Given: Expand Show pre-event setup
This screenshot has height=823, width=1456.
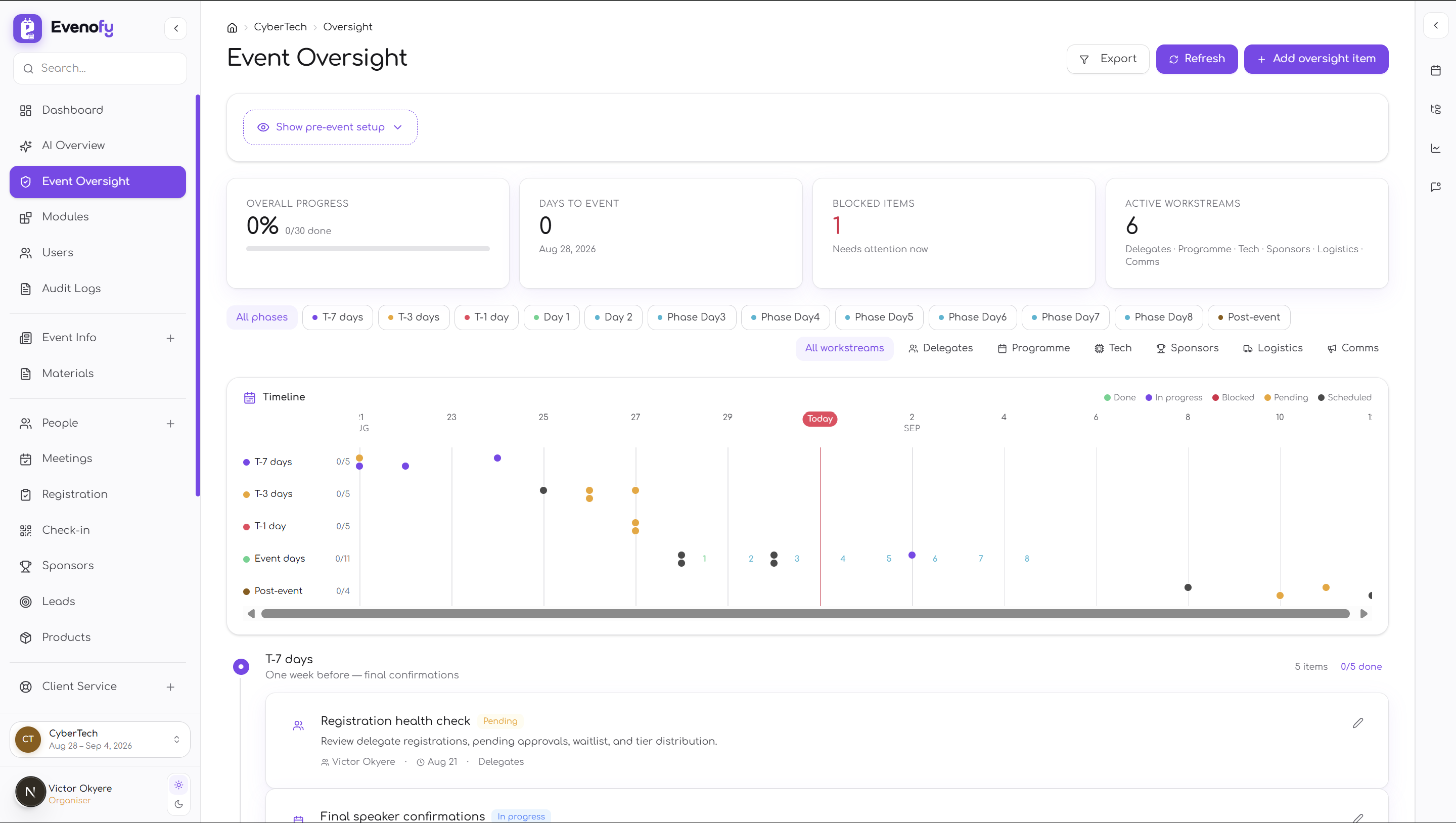Looking at the screenshot, I should [330, 127].
